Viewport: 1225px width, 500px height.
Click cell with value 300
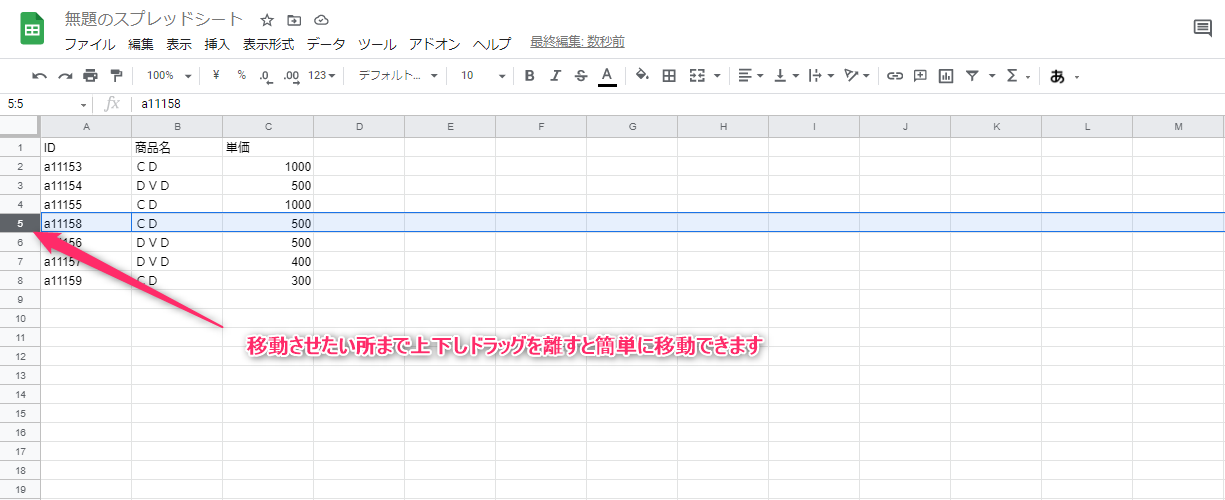pyautogui.click(x=268, y=280)
